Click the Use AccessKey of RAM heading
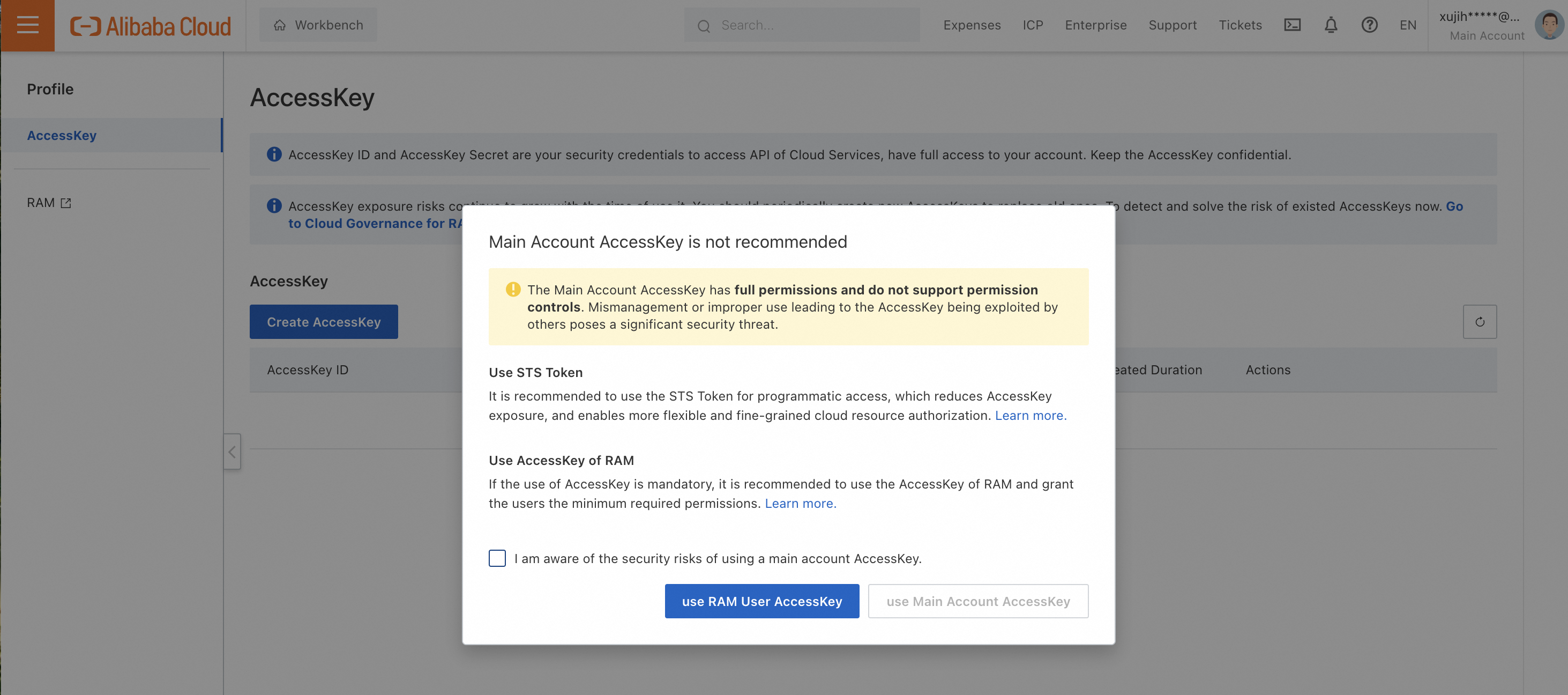The image size is (1568, 695). coord(561,460)
